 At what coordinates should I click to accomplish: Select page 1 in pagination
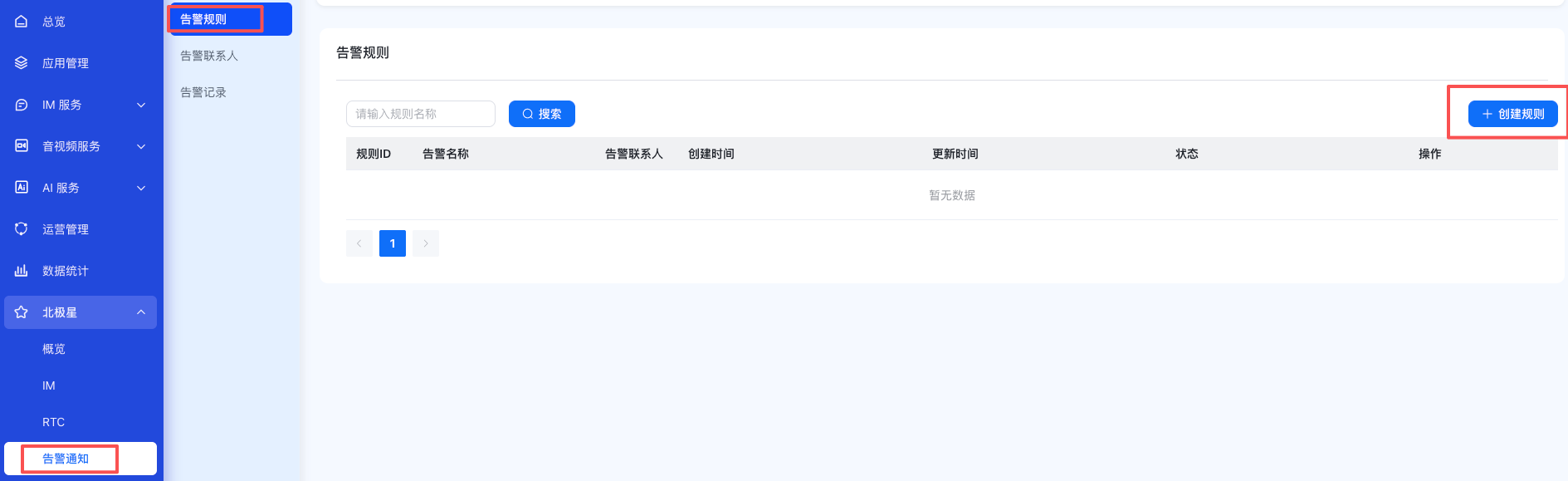tap(392, 243)
